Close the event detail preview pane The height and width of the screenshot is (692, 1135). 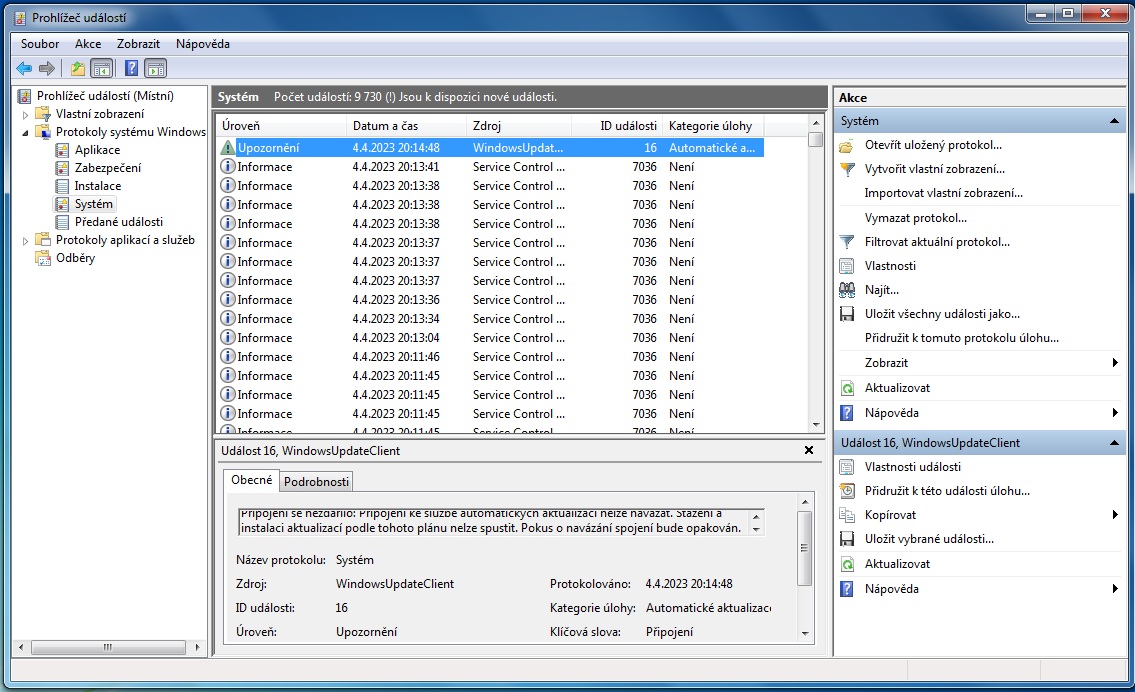point(809,451)
